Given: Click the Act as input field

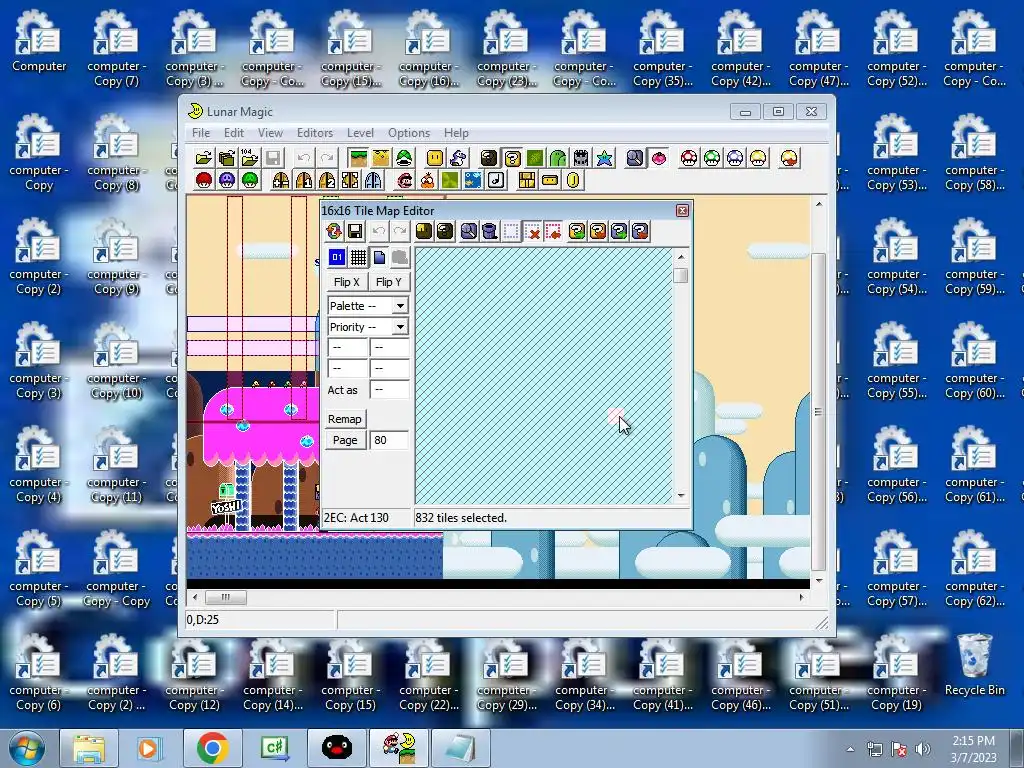Looking at the screenshot, I should click(389, 390).
